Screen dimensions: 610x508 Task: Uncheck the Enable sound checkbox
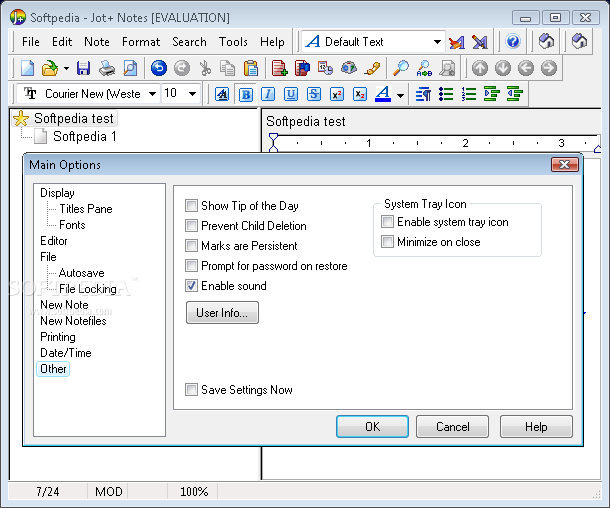coord(191,286)
